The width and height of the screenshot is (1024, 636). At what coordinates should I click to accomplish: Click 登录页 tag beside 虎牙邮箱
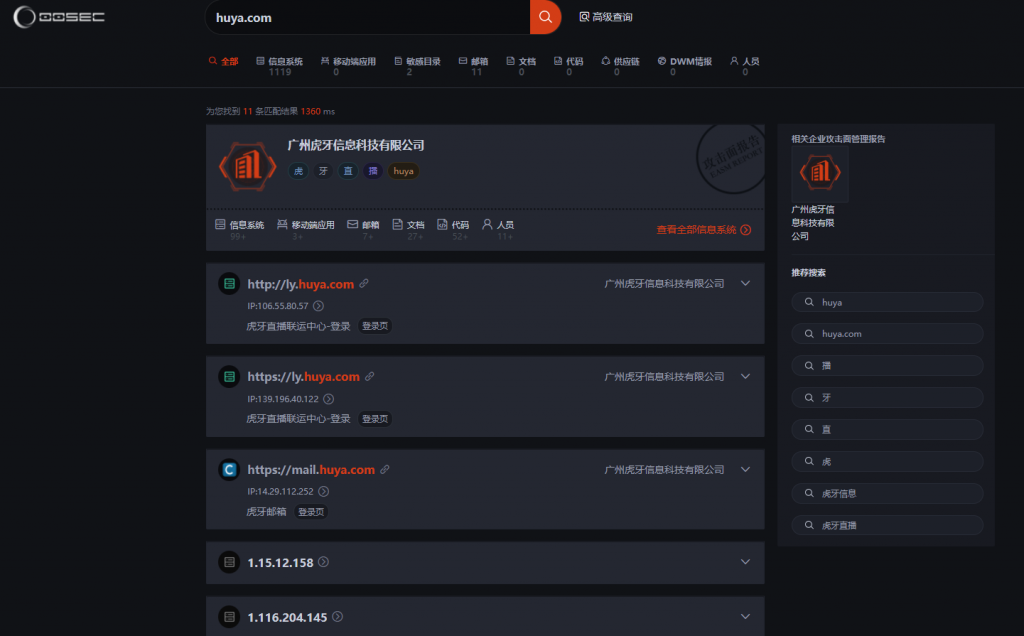coord(311,512)
